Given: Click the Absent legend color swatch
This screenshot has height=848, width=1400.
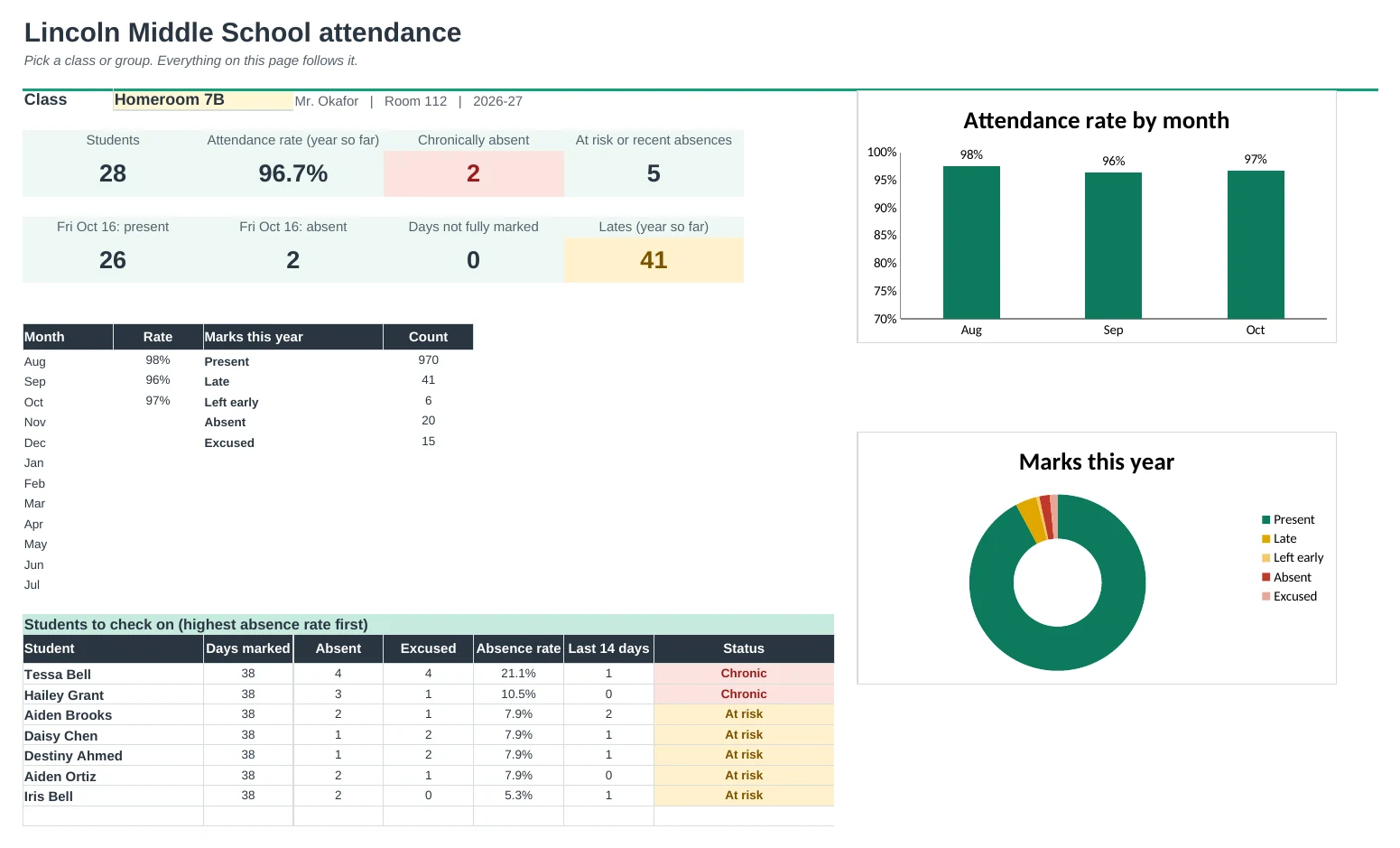Looking at the screenshot, I should click(x=1266, y=577).
